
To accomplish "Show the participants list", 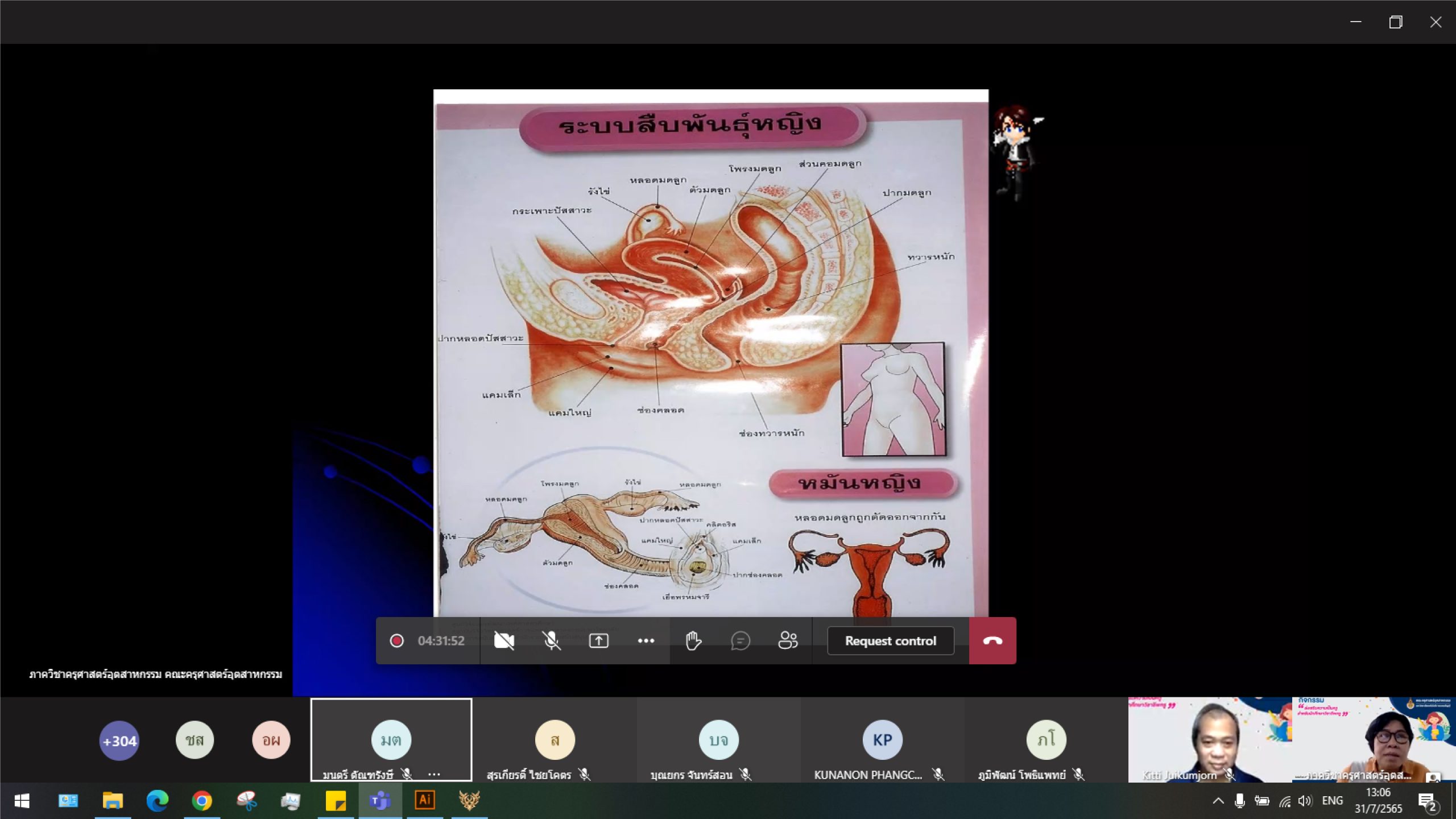I will pyautogui.click(x=788, y=641).
